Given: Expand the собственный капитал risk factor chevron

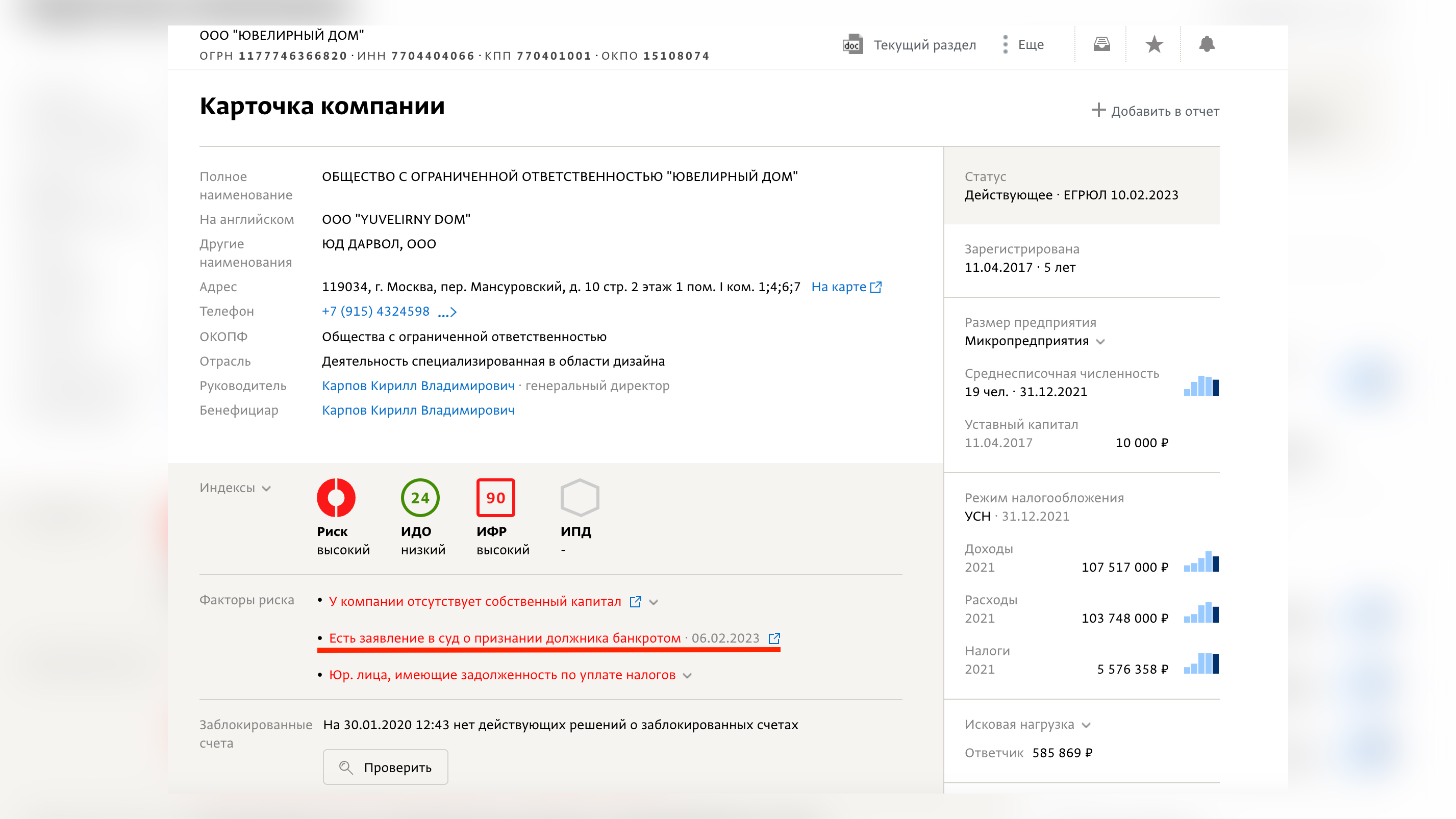Looking at the screenshot, I should pyautogui.click(x=654, y=603).
